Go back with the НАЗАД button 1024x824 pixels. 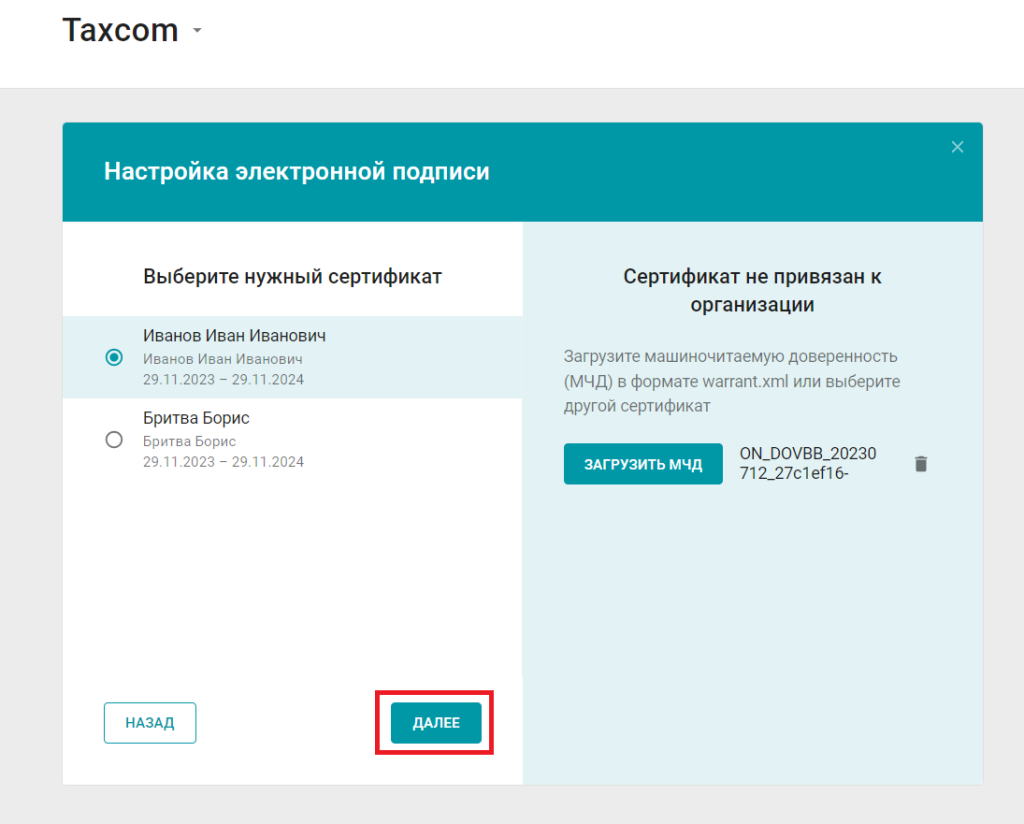pos(150,723)
